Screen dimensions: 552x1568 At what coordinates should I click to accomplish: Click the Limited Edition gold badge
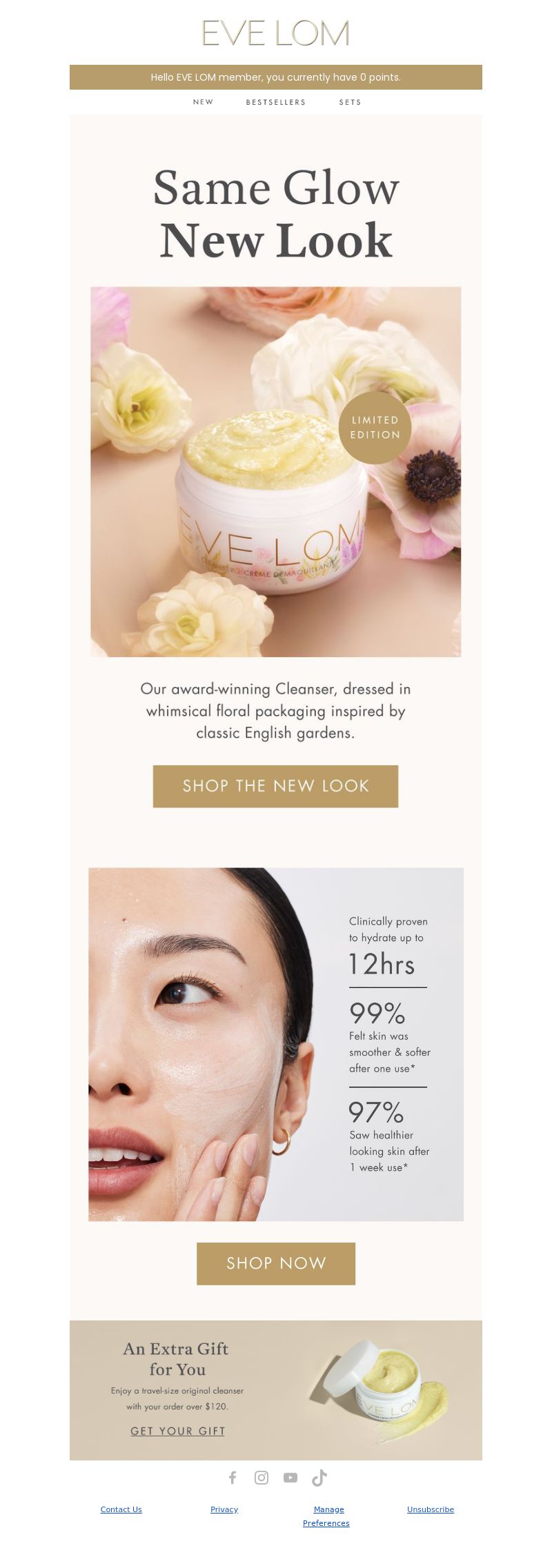click(x=375, y=428)
